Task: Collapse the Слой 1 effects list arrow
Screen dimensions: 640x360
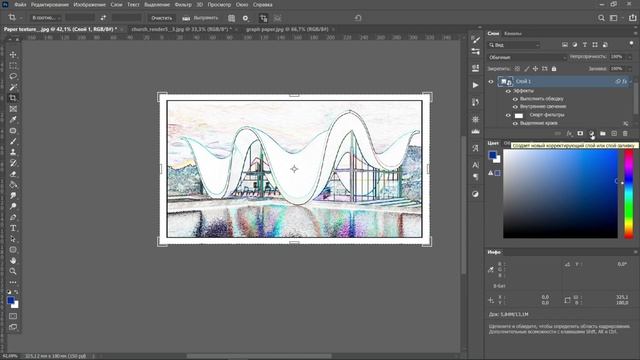Action: tap(631, 82)
